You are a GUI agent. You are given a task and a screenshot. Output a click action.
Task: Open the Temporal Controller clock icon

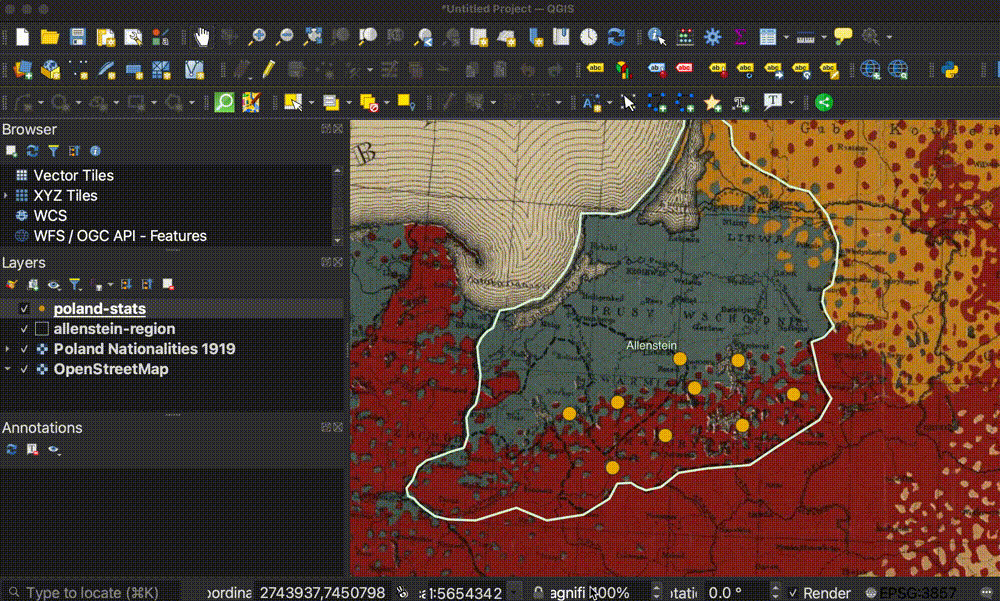[x=589, y=37]
